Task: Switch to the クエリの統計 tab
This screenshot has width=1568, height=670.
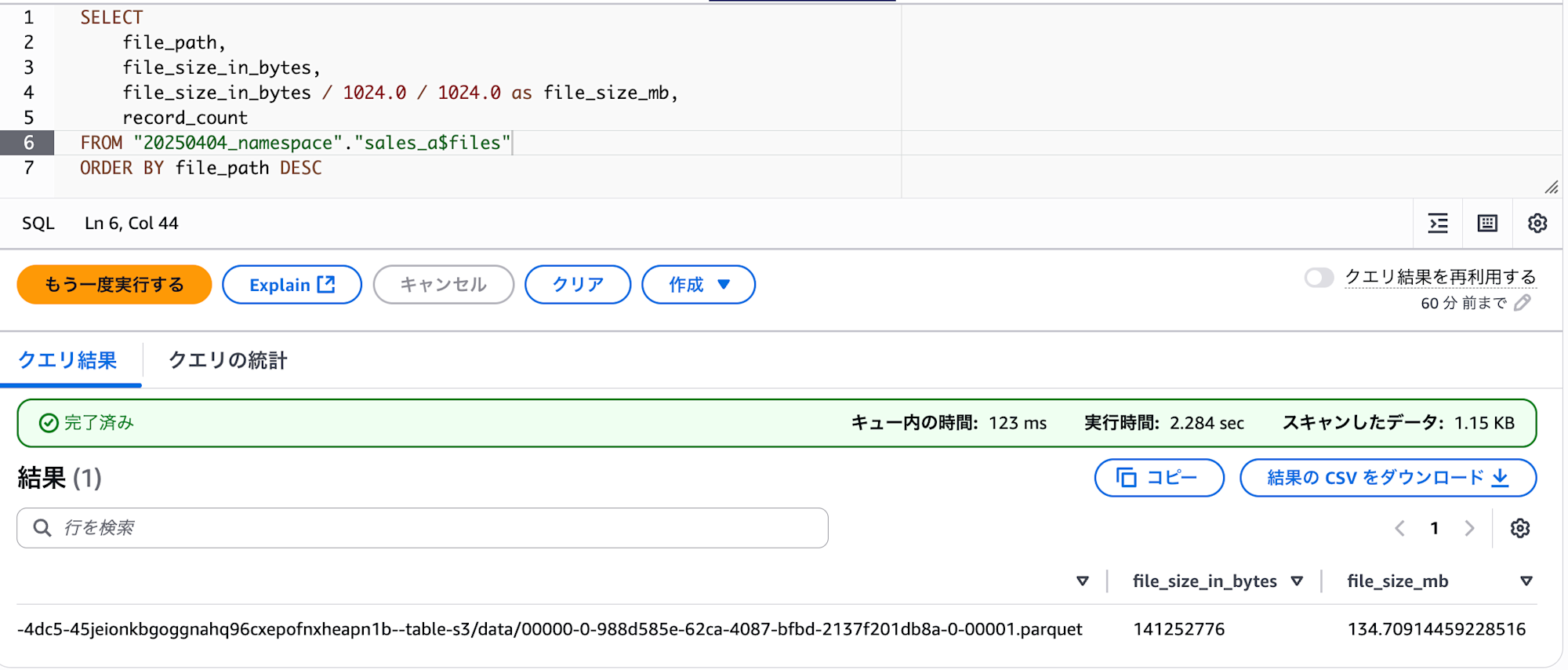Action: [228, 361]
